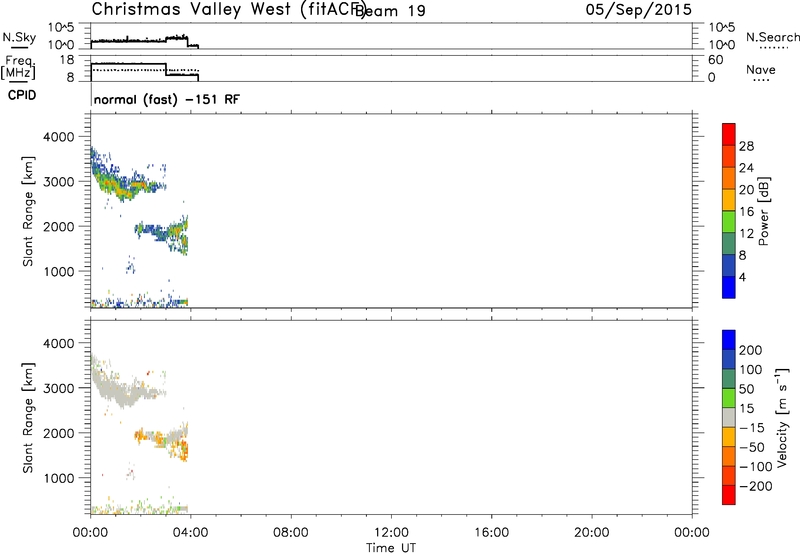Click the "Christmas Valley West (fitACF)" title
The height and width of the screenshot is (554, 800).
pyautogui.click(x=228, y=10)
